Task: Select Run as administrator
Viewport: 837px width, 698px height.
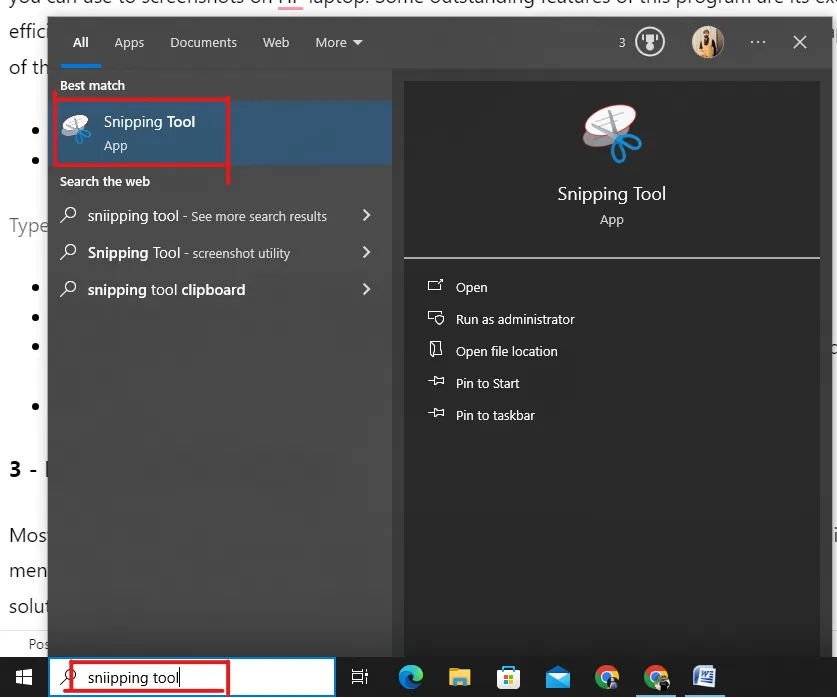Action: [515, 320]
